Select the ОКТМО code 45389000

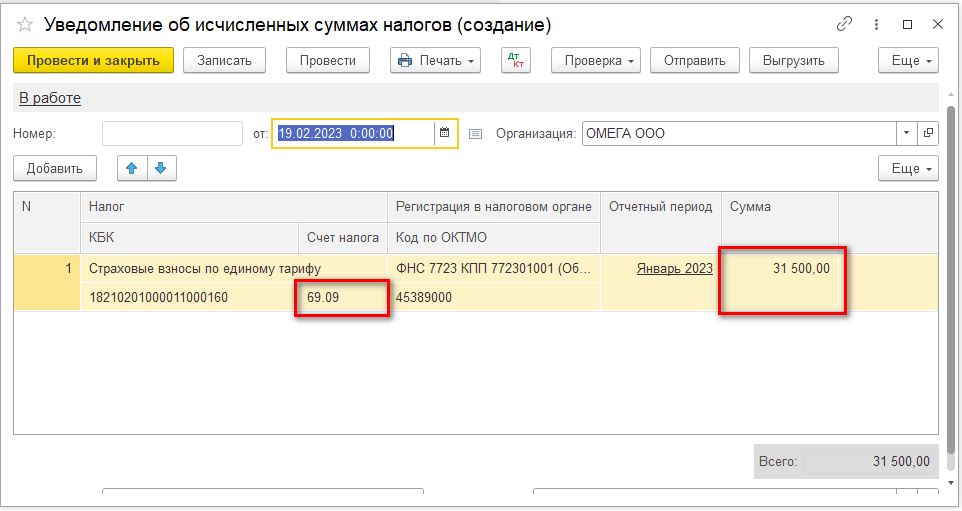(494, 297)
